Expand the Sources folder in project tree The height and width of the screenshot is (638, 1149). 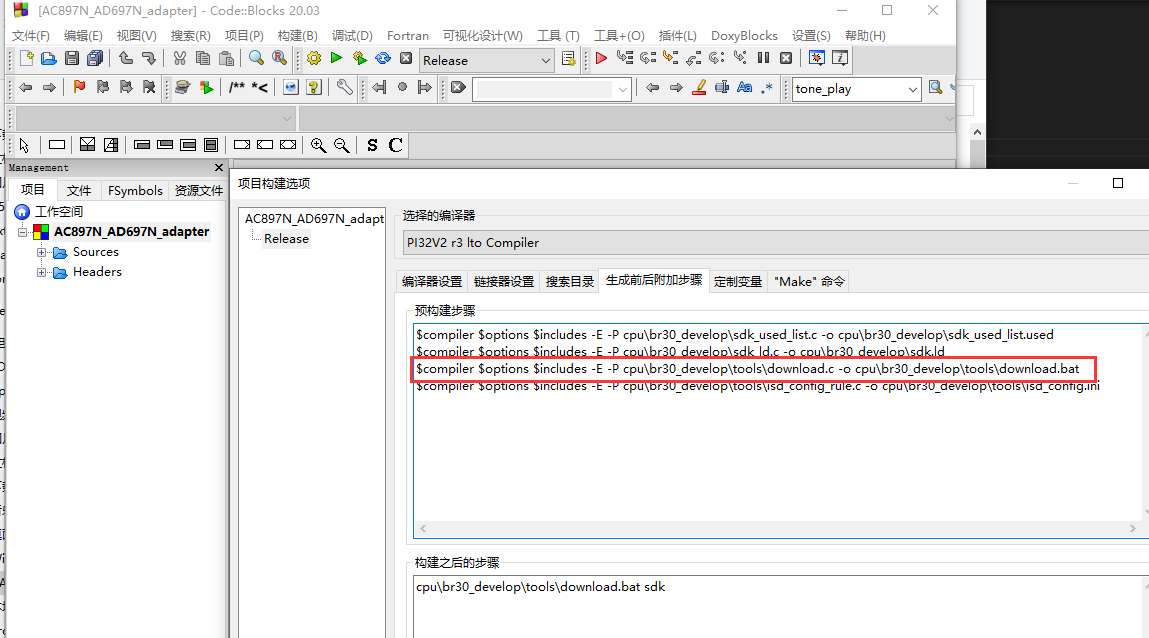(42, 252)
